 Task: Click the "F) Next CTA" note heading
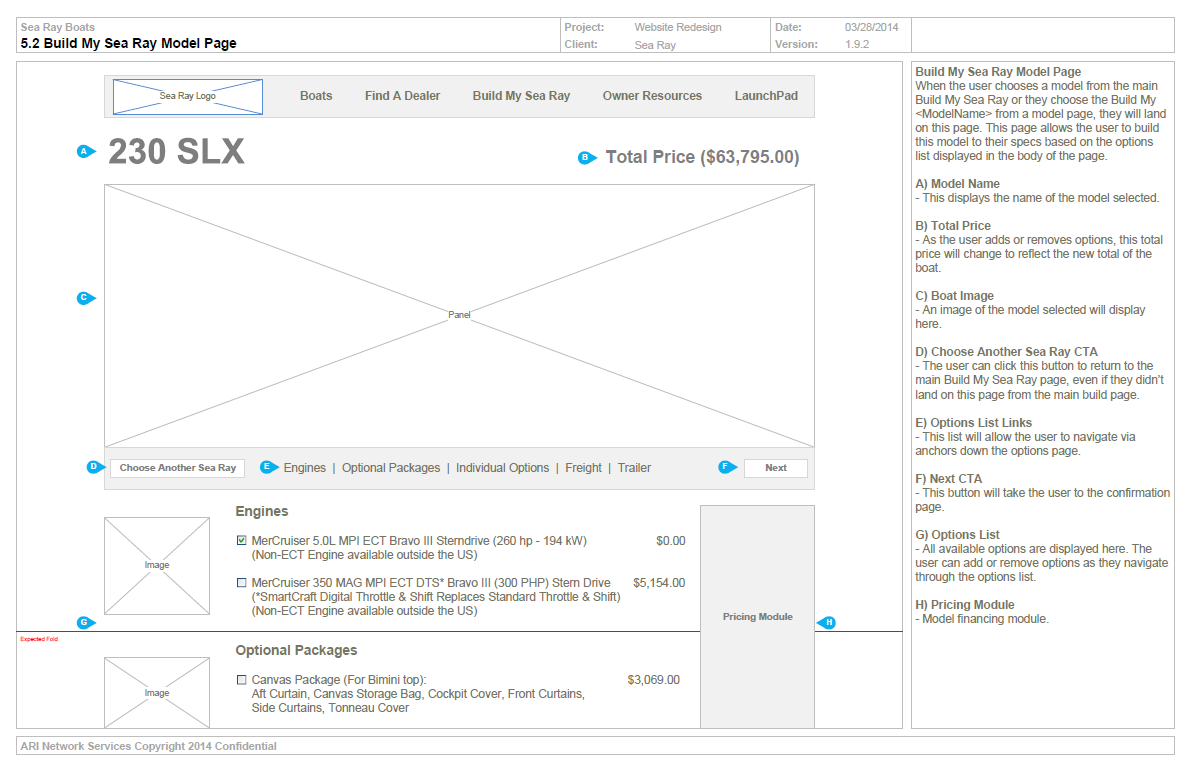(x=949, y=479)
